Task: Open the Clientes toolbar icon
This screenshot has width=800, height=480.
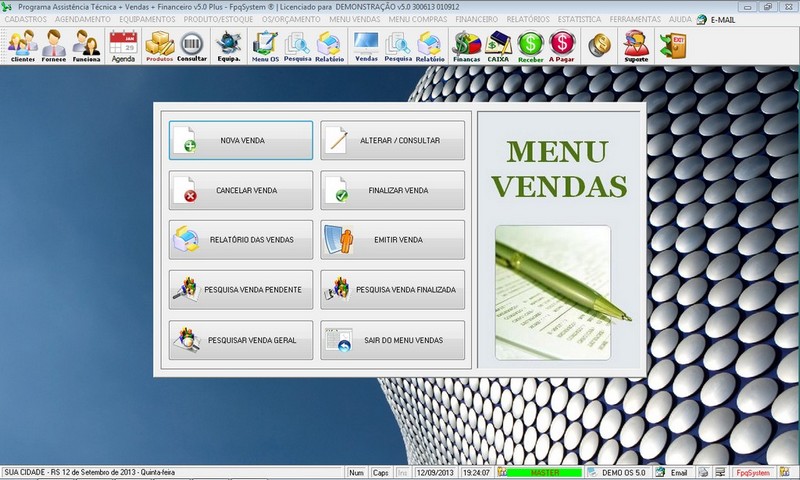Action: (x=23, y=46)
